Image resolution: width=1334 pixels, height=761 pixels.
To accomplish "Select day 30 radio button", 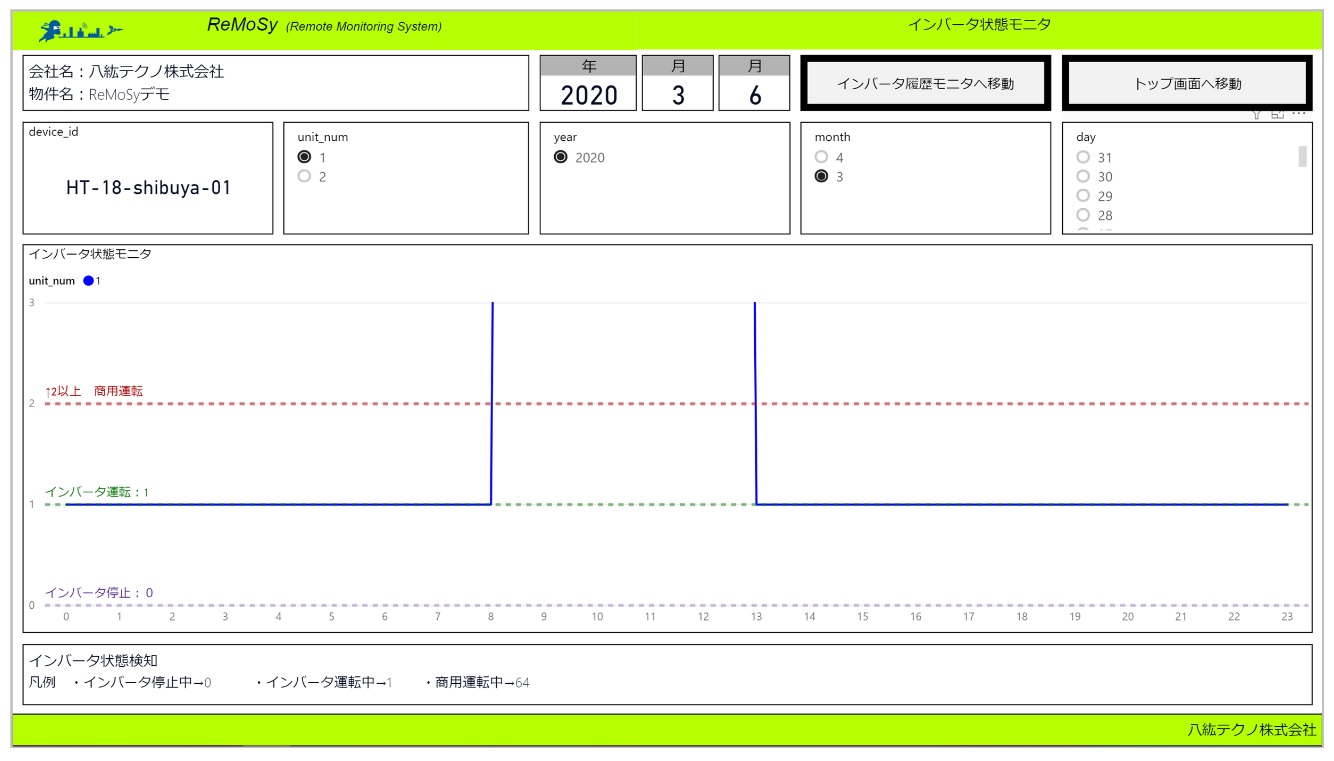I will [x=1083, y=176].
